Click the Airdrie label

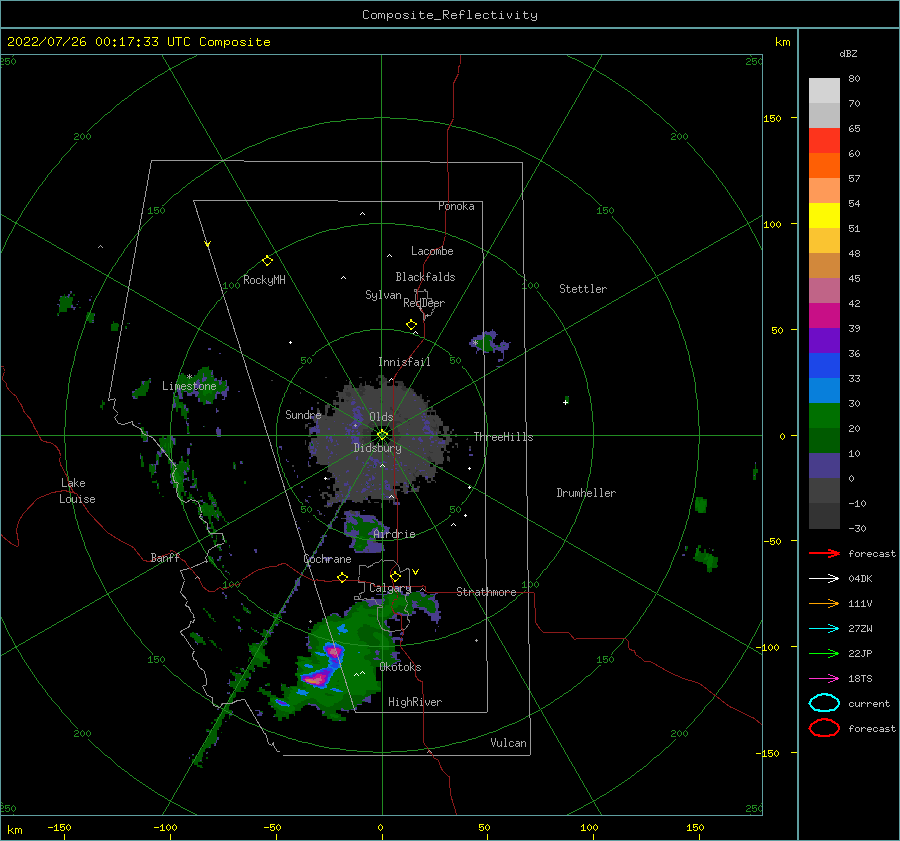click(394, 534)
